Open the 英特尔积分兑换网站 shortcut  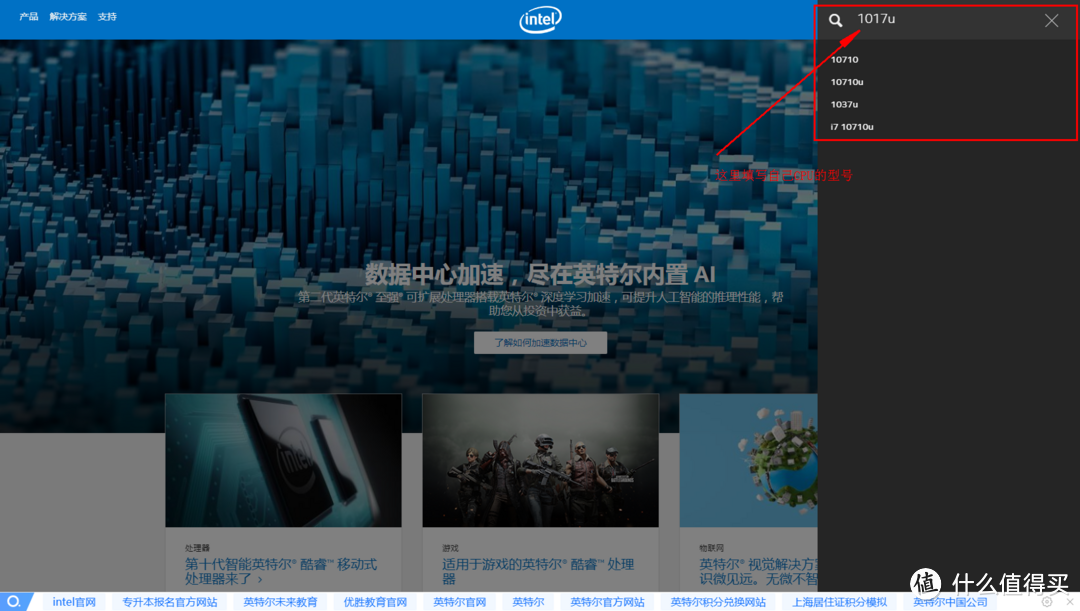click(x=718, y=602)
